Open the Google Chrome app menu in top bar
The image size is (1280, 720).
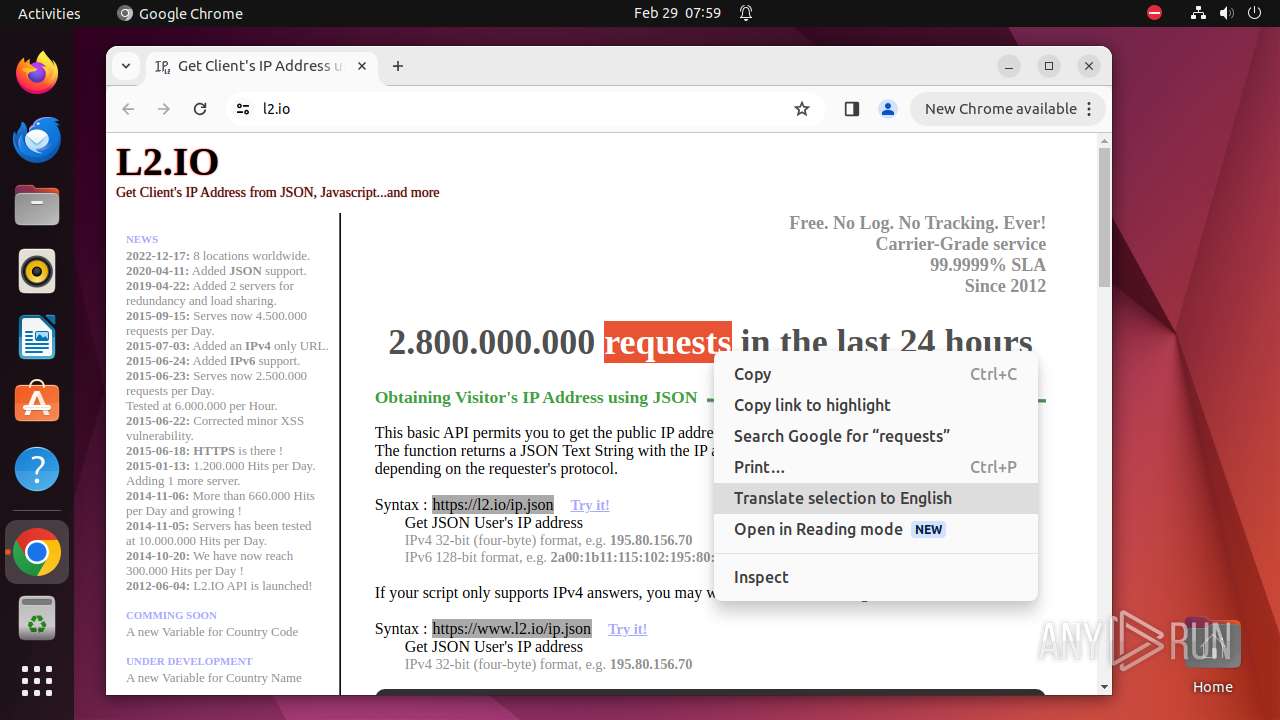point(180,13)
